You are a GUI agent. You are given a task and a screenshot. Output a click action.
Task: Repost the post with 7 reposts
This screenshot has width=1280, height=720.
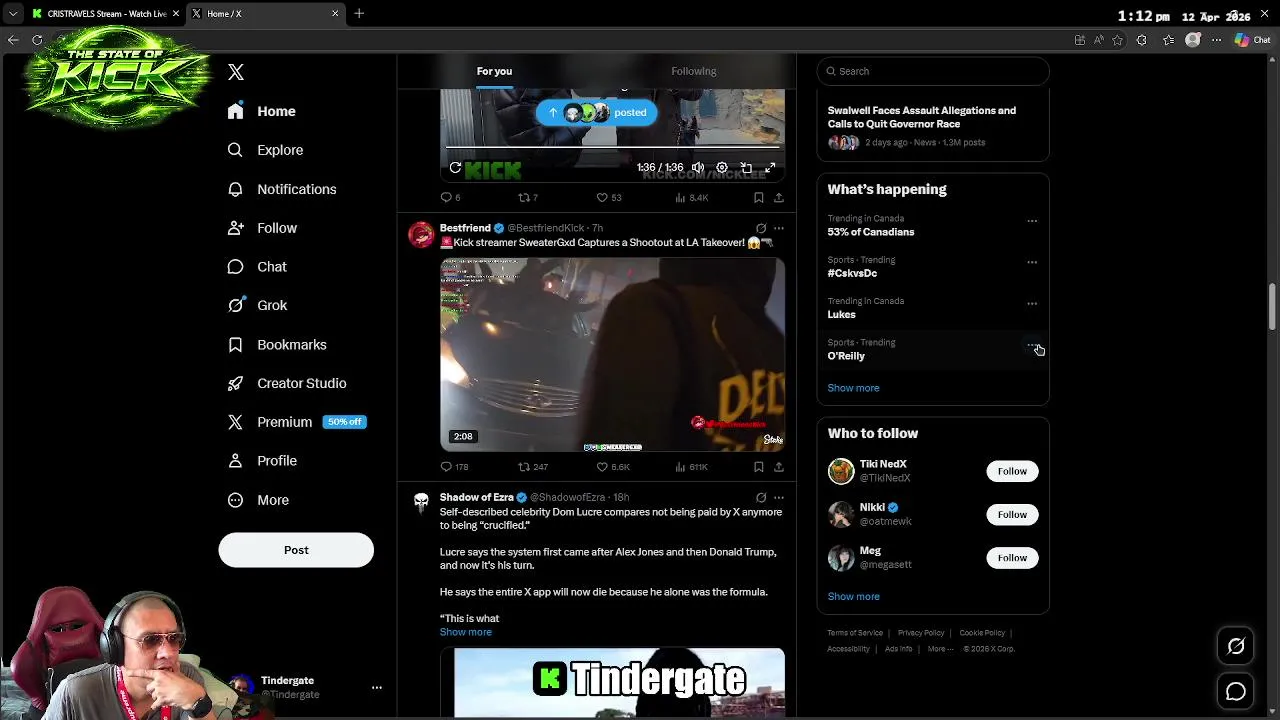click(x=528, y=198)
